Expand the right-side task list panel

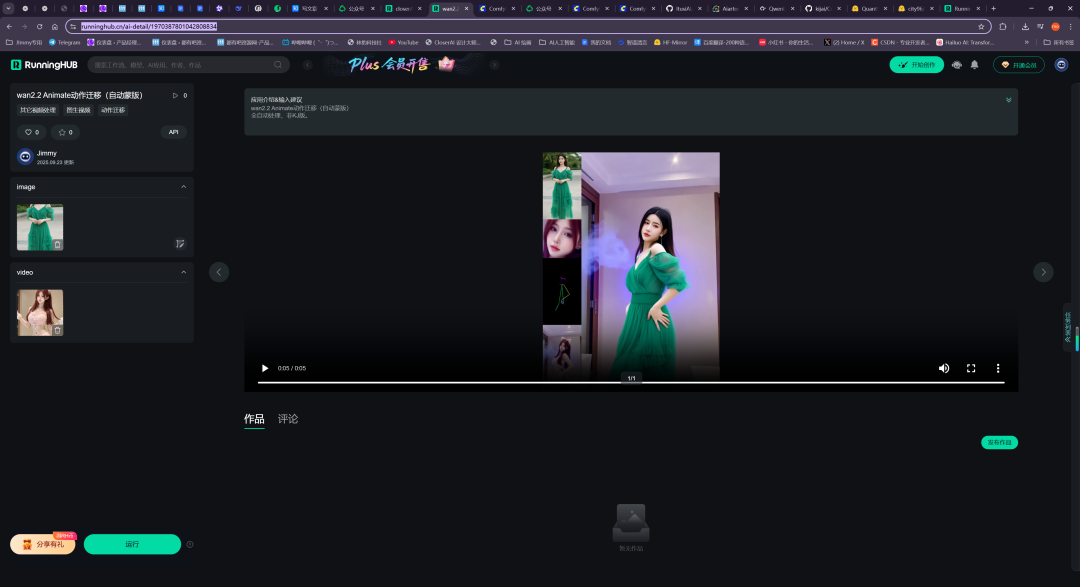pyautogui.click(x=1068, y=327)
